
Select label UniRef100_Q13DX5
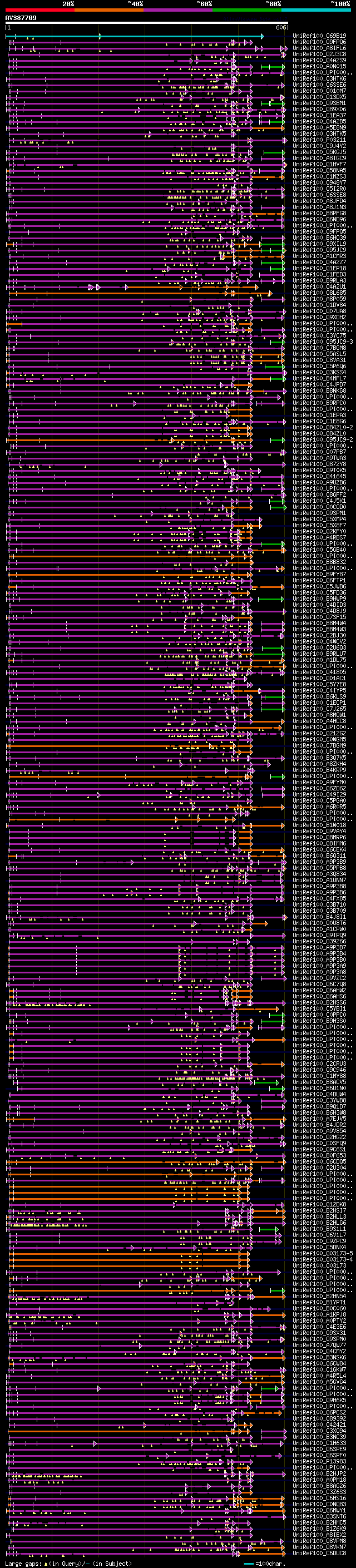tap(319, 97)
